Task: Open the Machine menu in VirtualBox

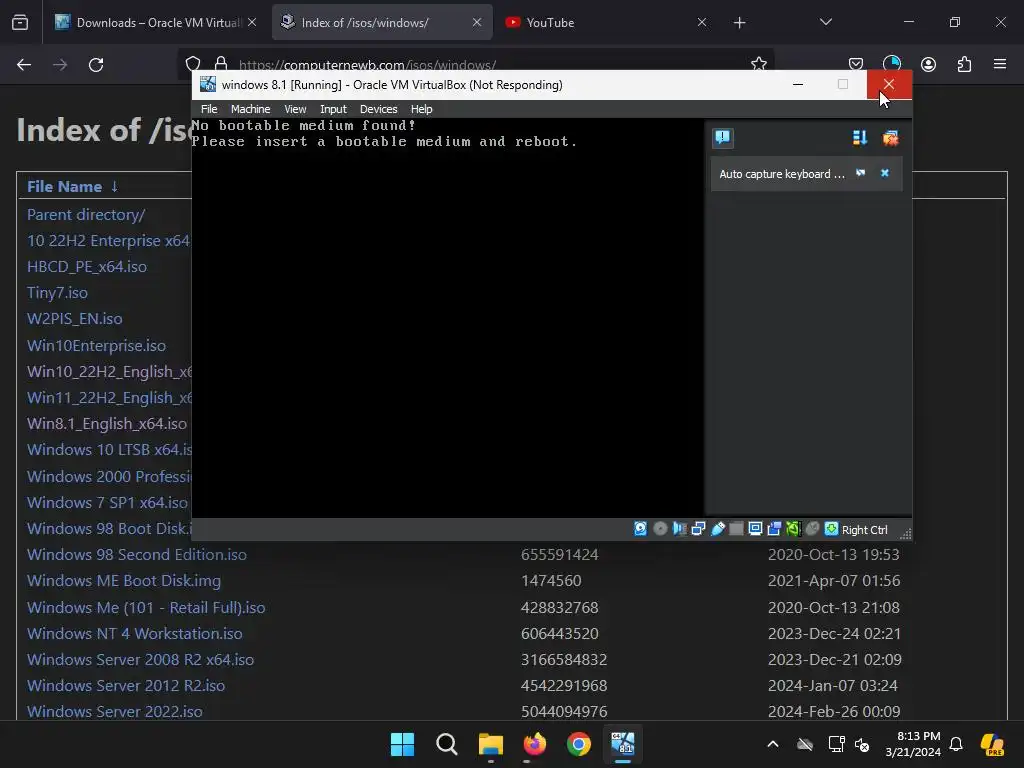Action: [x=250, y=109]
